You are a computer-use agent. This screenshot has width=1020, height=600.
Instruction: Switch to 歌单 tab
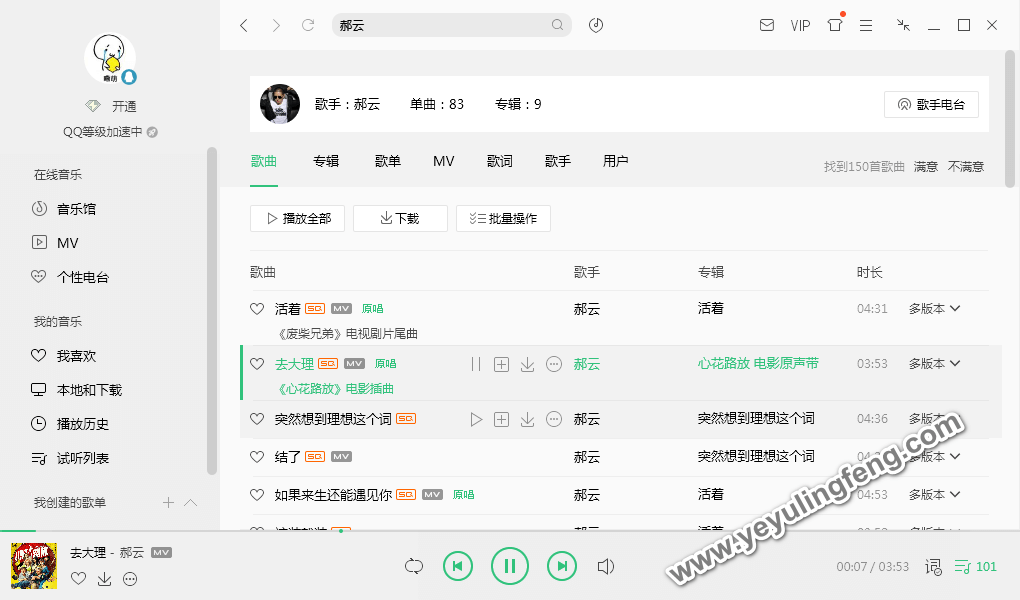(x=388, y=161)
